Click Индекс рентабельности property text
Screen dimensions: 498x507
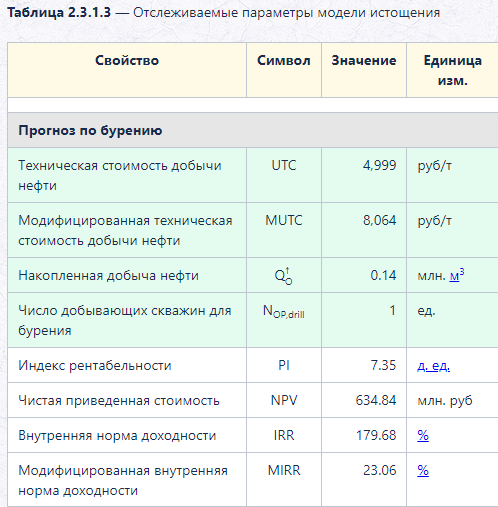tap(95, 366)
